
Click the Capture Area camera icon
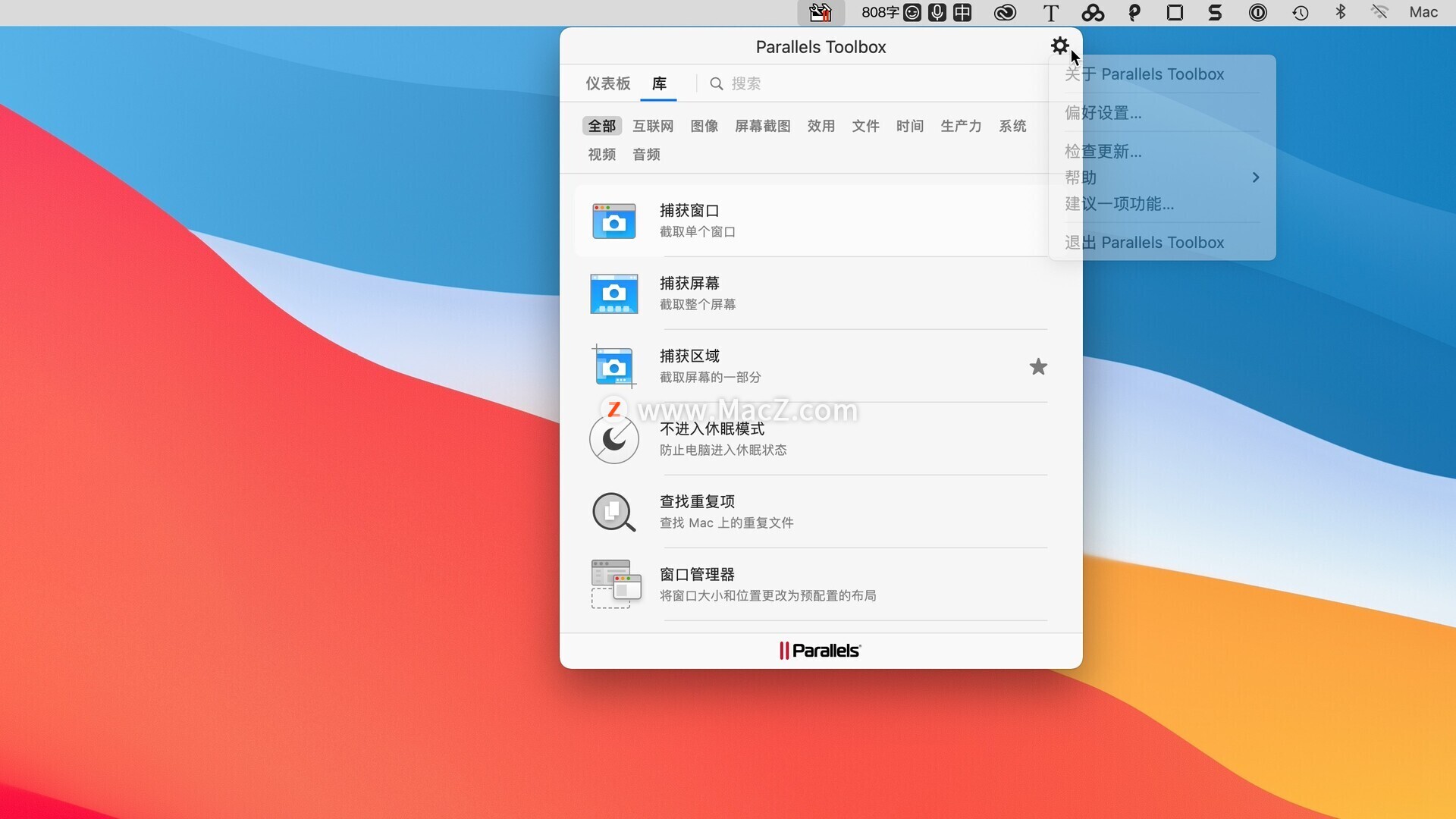(613, 366)
